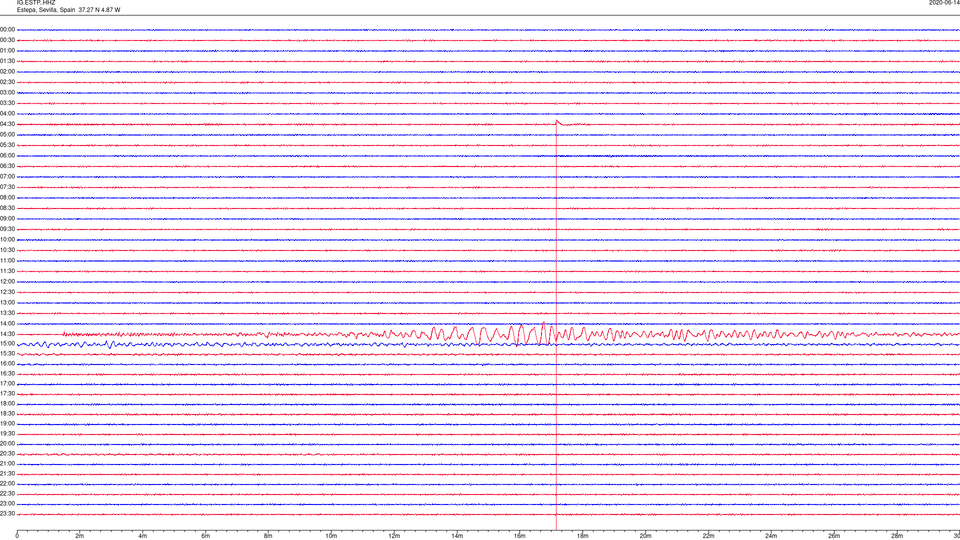Select the 16:30 trace time label
Viewport: 960px width, 540px height.
tap(7, 373)
